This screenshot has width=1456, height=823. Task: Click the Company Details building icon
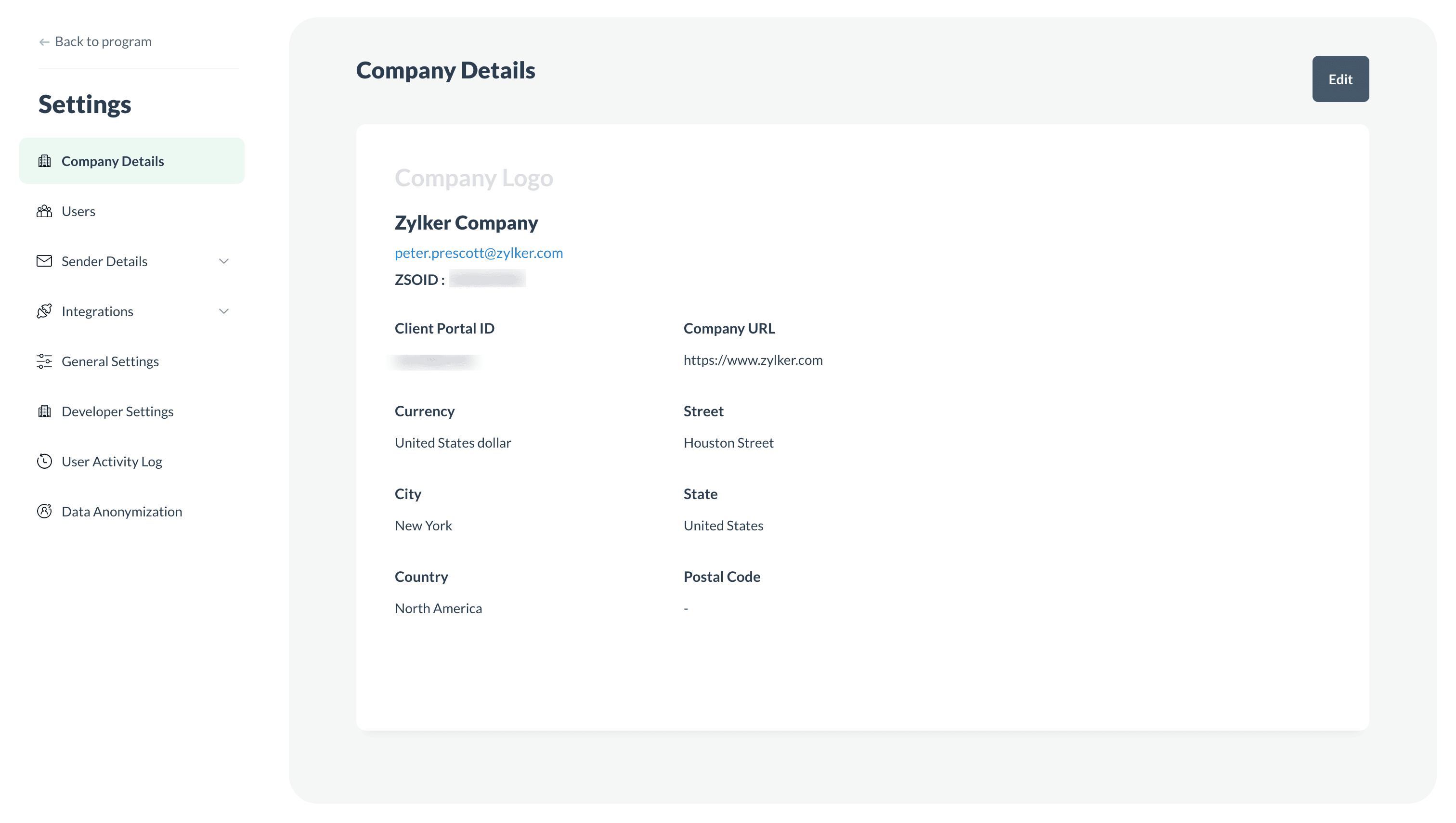(44, 161)
